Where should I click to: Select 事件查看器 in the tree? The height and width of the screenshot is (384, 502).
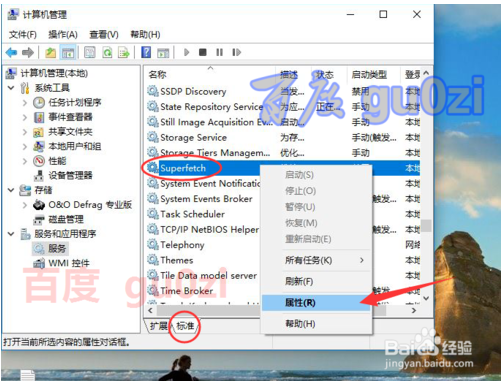pos(70,117)
